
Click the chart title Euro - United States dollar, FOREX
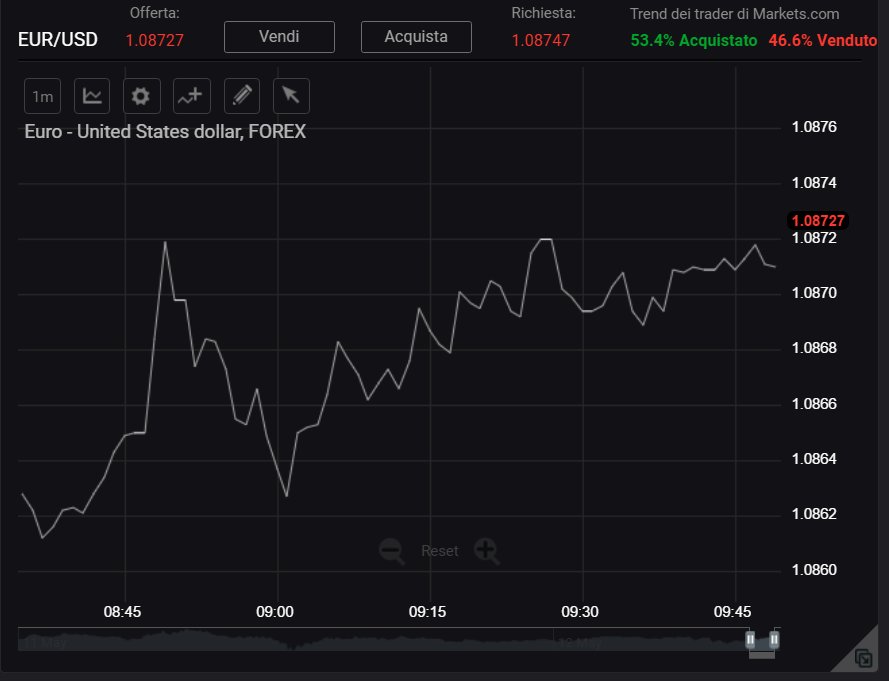tap(165, 132)
